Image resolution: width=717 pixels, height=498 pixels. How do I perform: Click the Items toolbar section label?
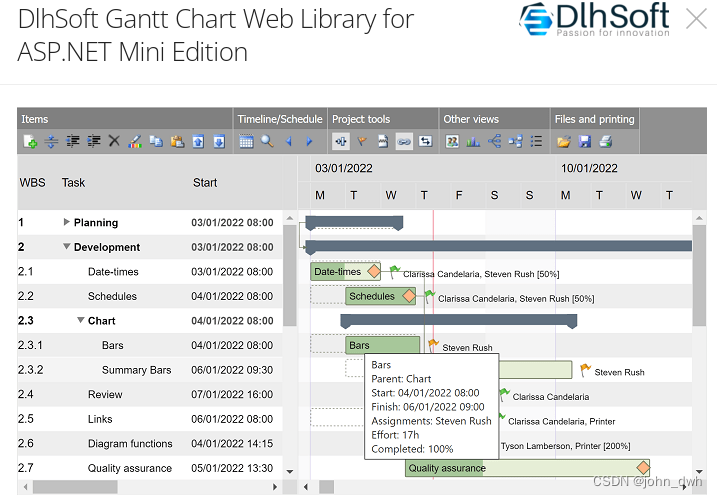click(35, 119)
